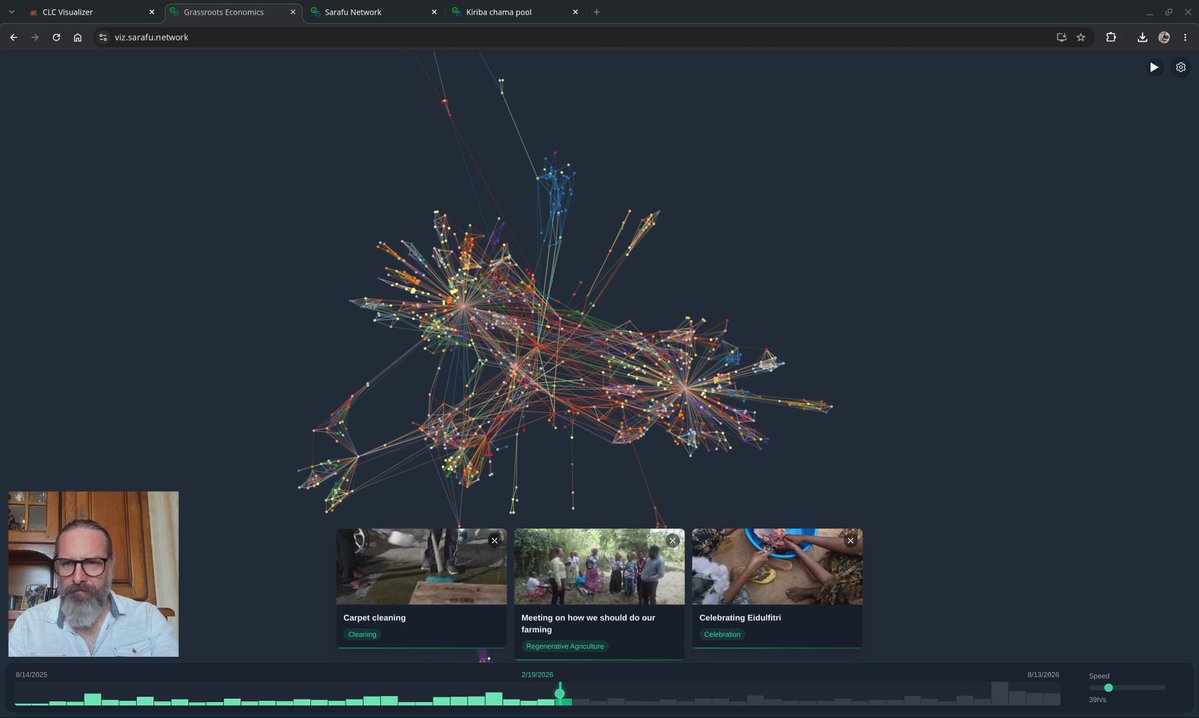The height and width of the screenshot is (718, 1199).
Task: Switch to the CLC Visualizer tab
Action: (x=90, y=12)
